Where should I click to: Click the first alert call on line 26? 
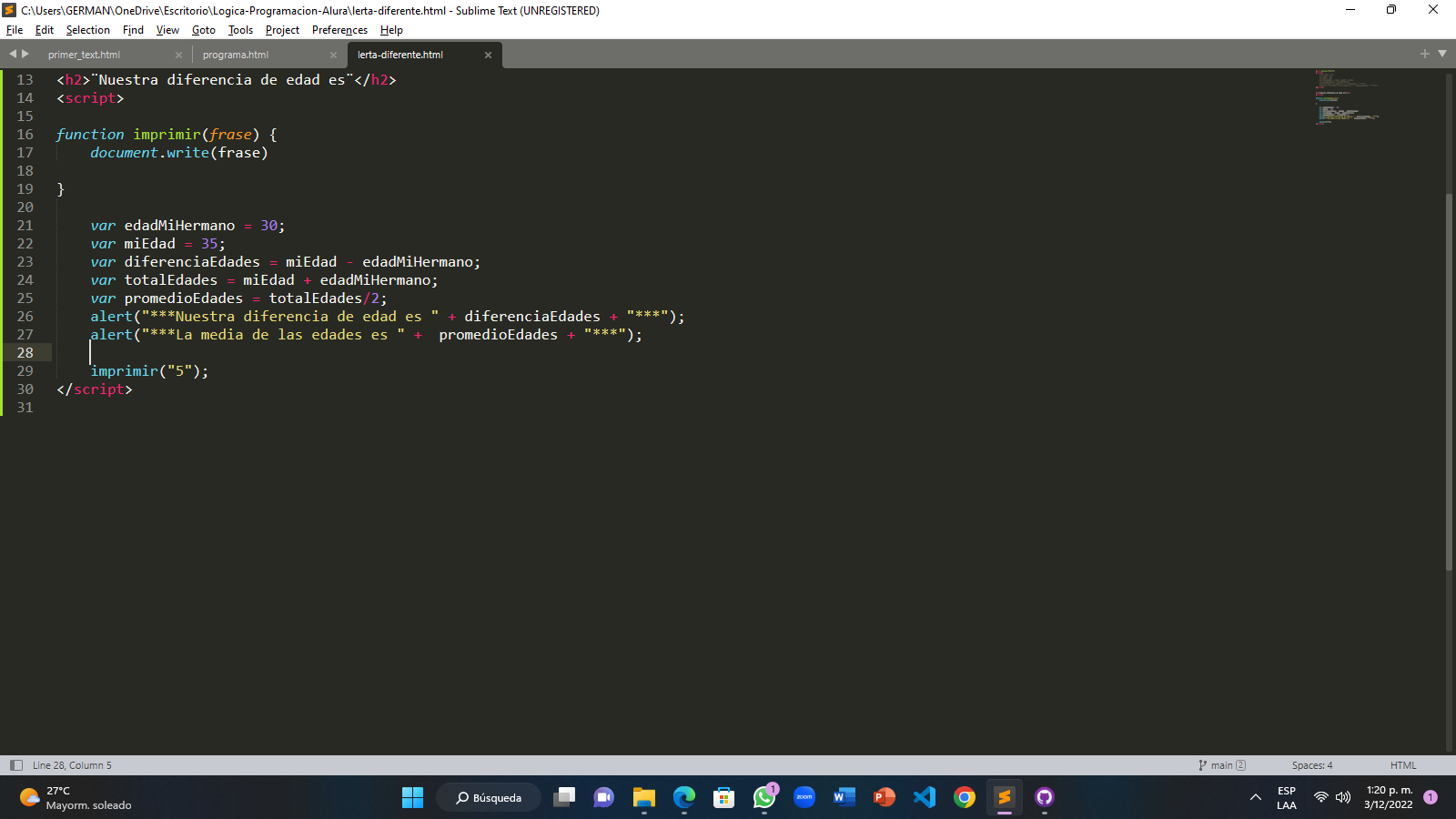click(x=111, y=317)
